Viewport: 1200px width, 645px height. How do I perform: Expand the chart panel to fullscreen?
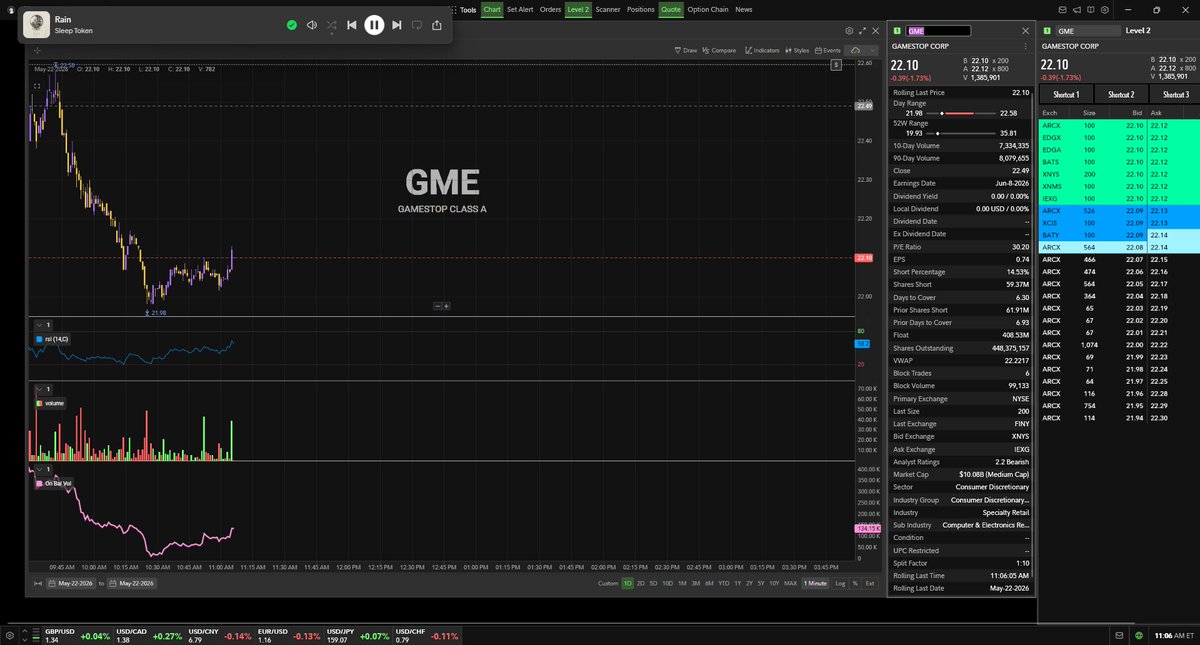click(x=863, y=31)
